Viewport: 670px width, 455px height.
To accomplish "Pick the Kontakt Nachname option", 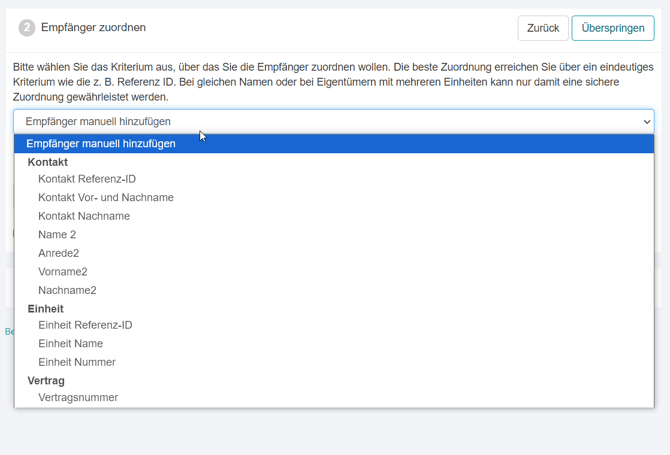I will pos(84,216).
